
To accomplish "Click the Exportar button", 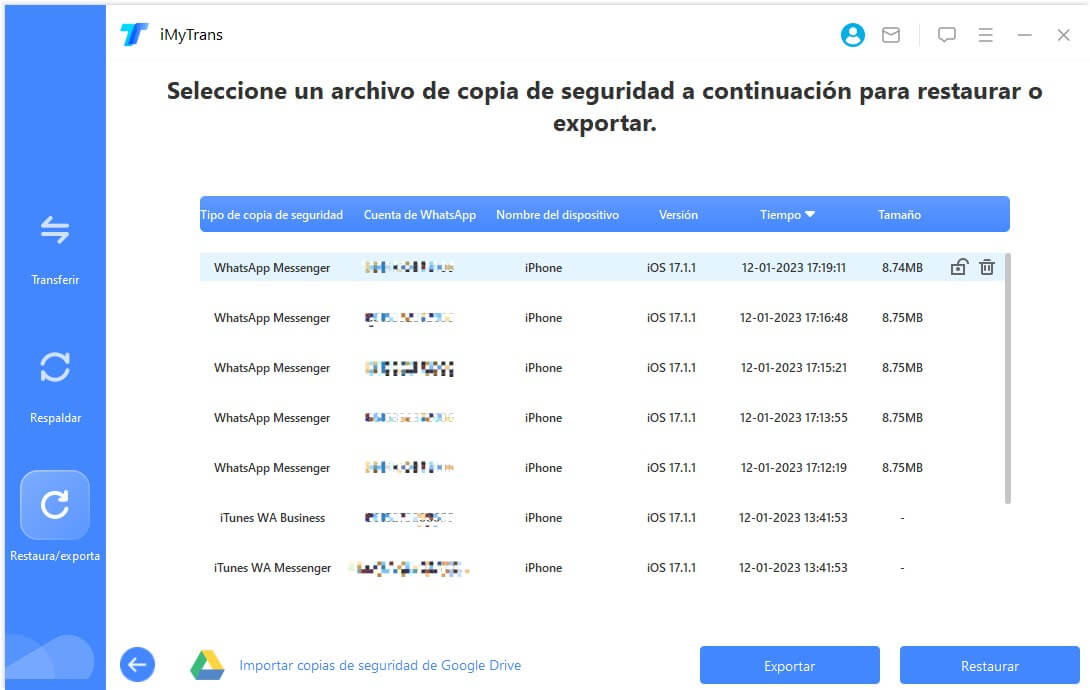I will coord(789,664).
